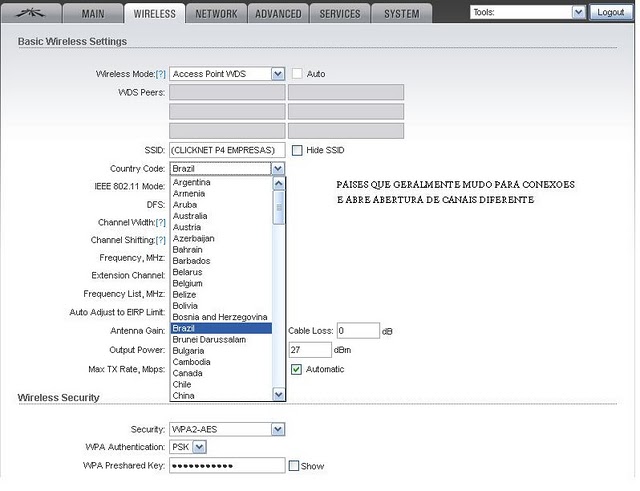640x491 pixels.
Task: Open the NETWORK tab
Action: pos(216,13)
